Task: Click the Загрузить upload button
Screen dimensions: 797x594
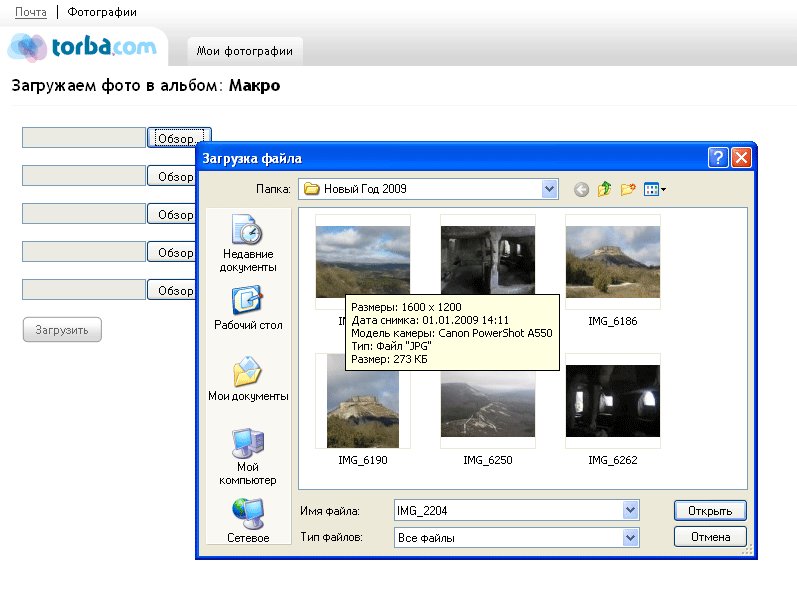Action: tap(62, 329)
